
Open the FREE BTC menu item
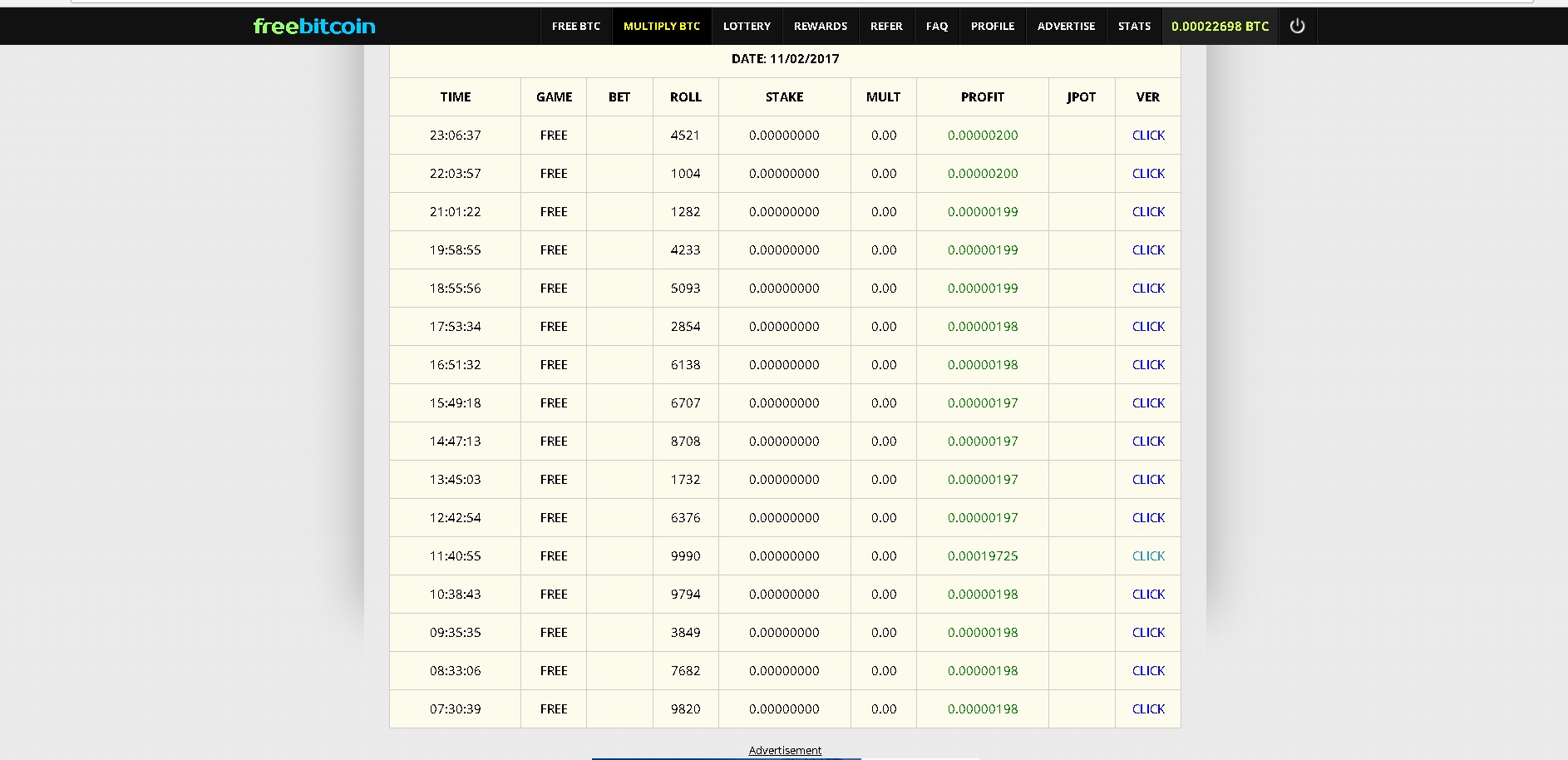(x=575, y=27)
